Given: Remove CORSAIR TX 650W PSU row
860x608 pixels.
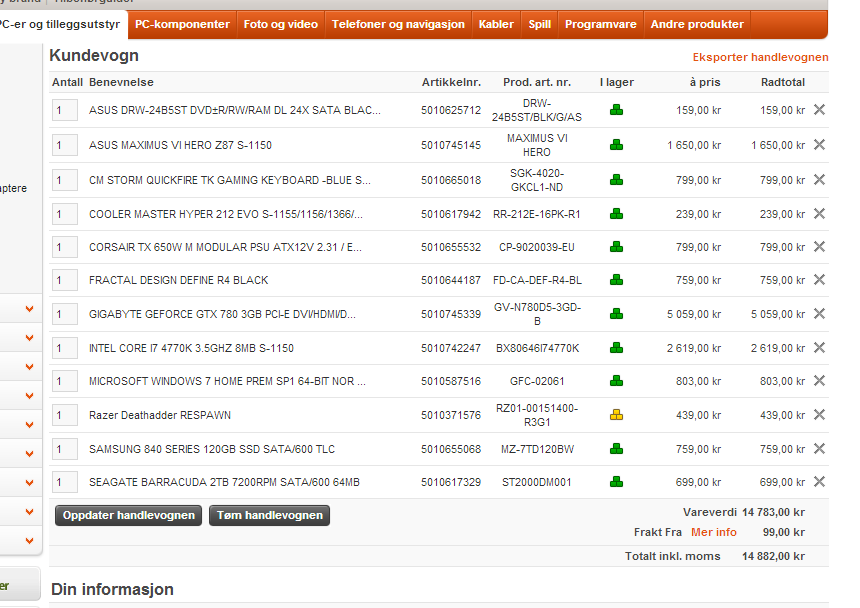Looking at the screenshot, I should point(819,247).
